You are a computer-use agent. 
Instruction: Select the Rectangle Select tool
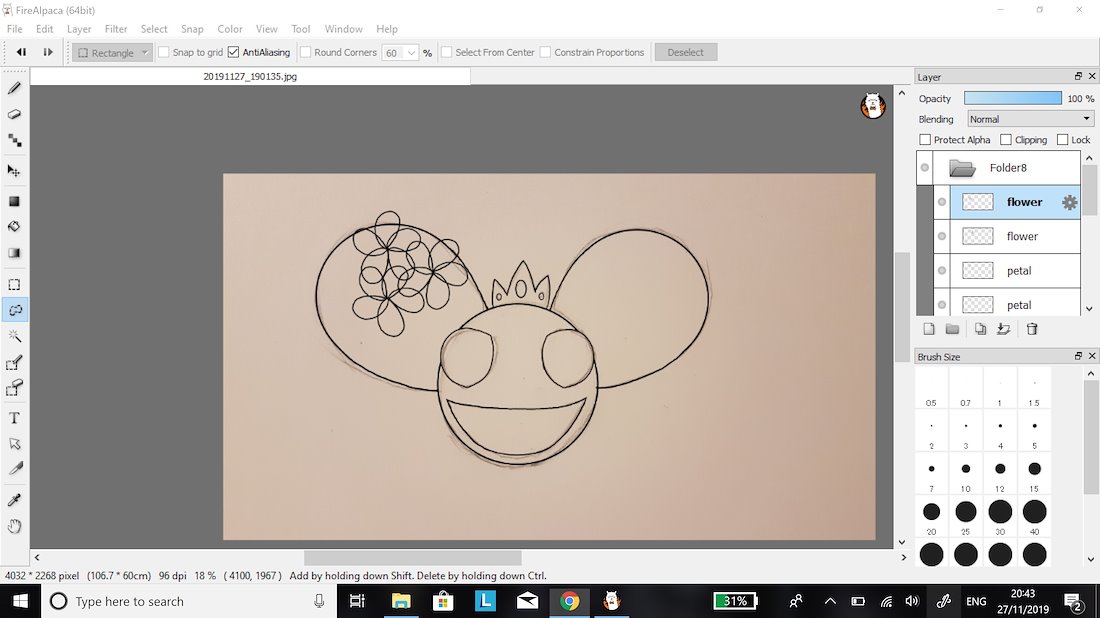click(14, 285)
